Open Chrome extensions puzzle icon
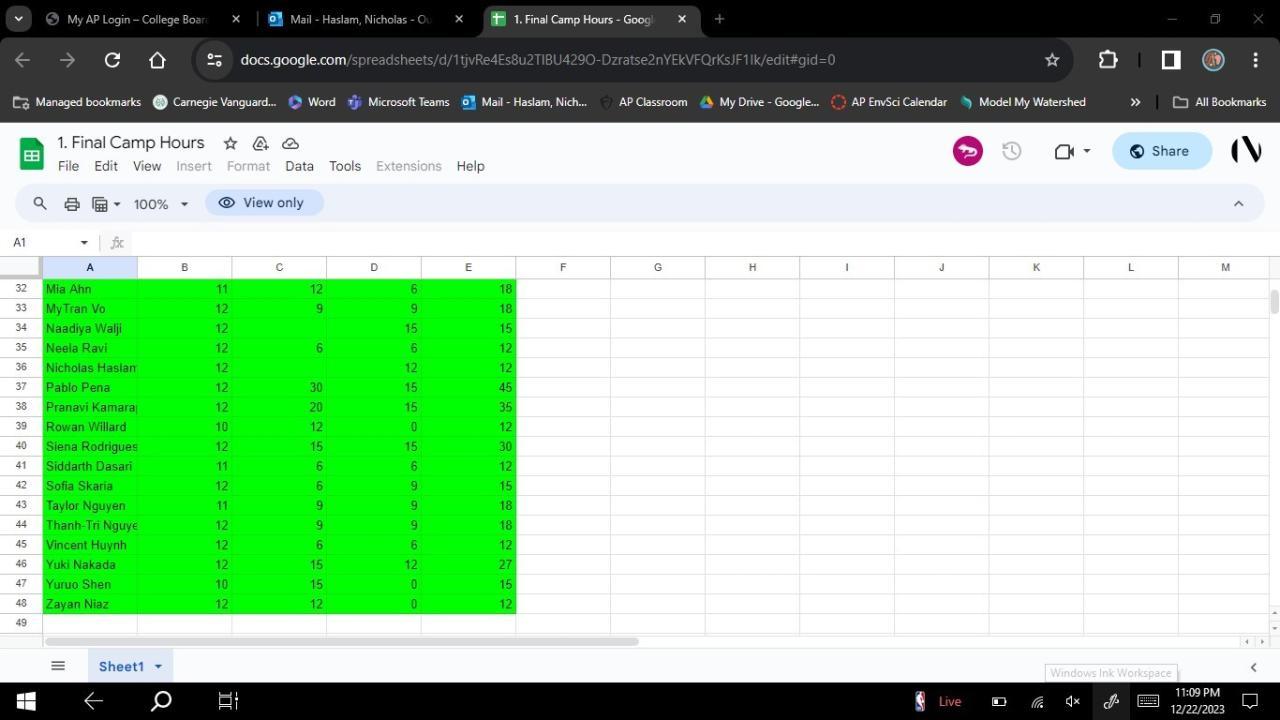1280x720 pixels. tap(1108, 60)
